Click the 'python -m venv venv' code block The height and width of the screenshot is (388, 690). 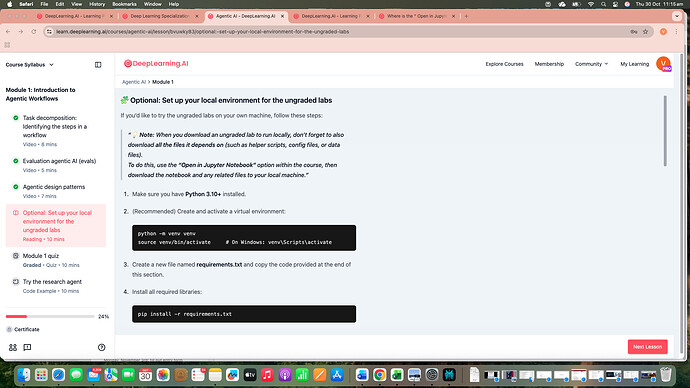(244, 238)
